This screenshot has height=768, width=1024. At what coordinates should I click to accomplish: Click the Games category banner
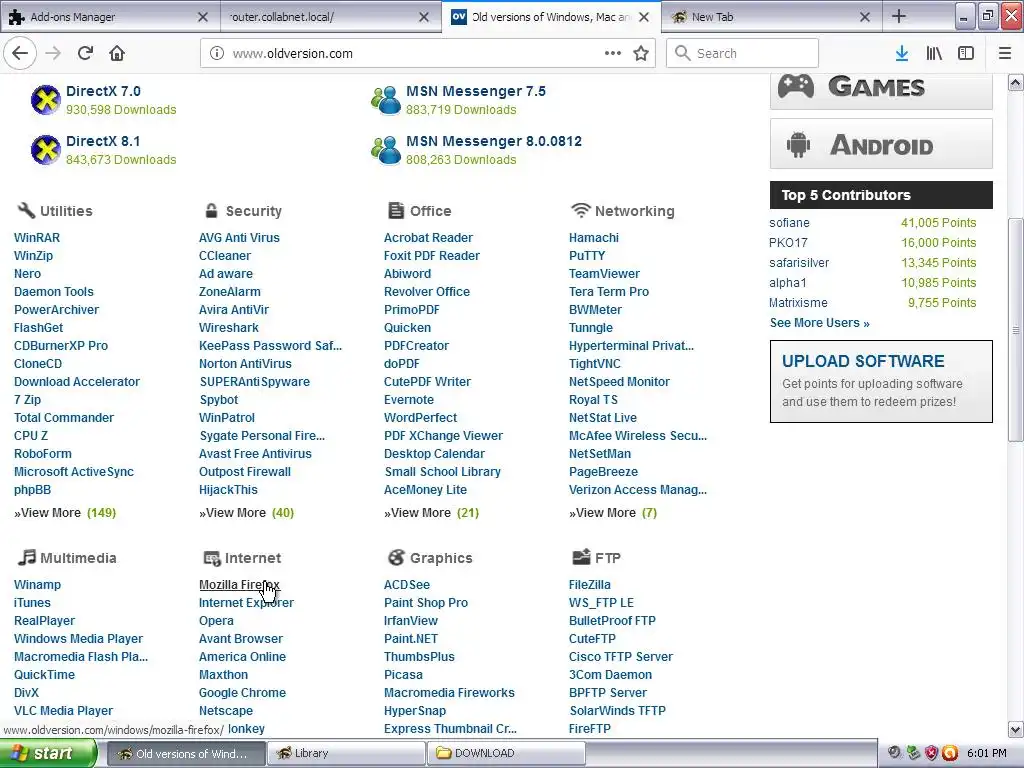click(x=881, y=90)
